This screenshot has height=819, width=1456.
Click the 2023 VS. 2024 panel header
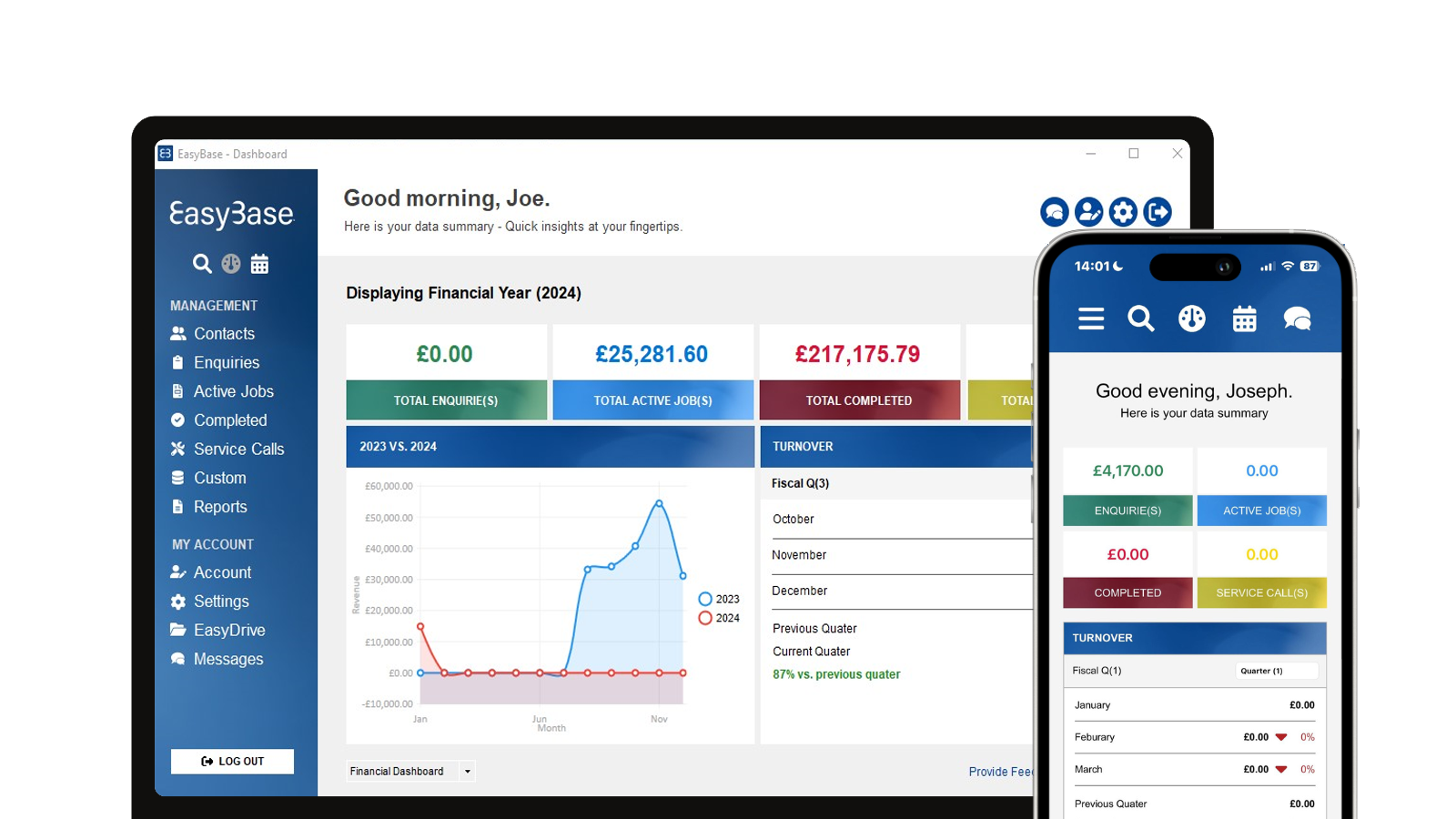(550, 447)
